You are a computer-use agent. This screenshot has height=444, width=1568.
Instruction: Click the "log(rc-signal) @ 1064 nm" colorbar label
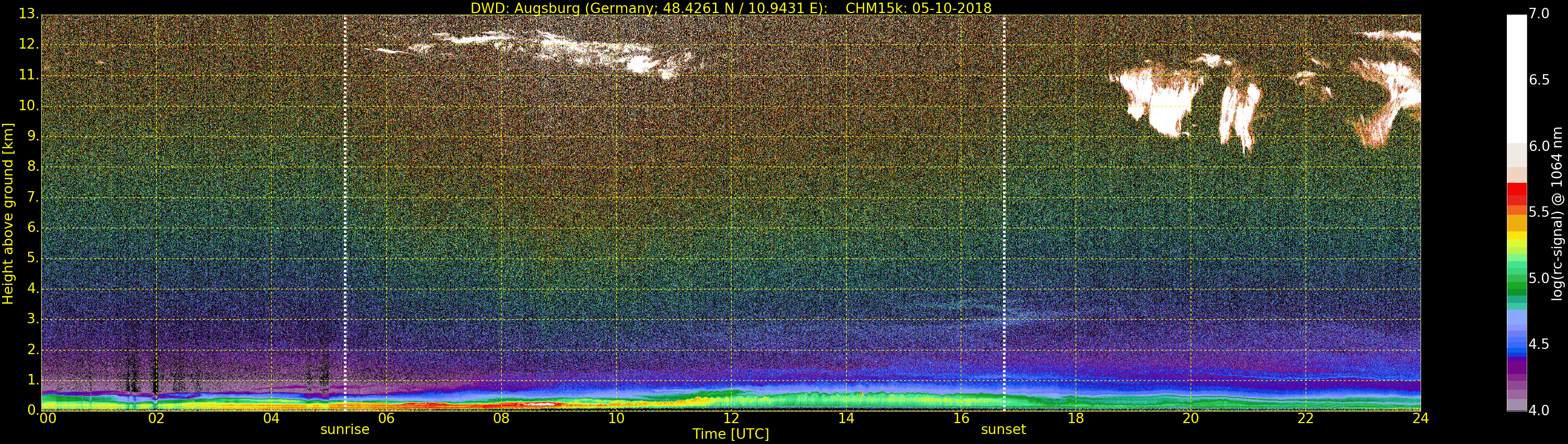1557,214
